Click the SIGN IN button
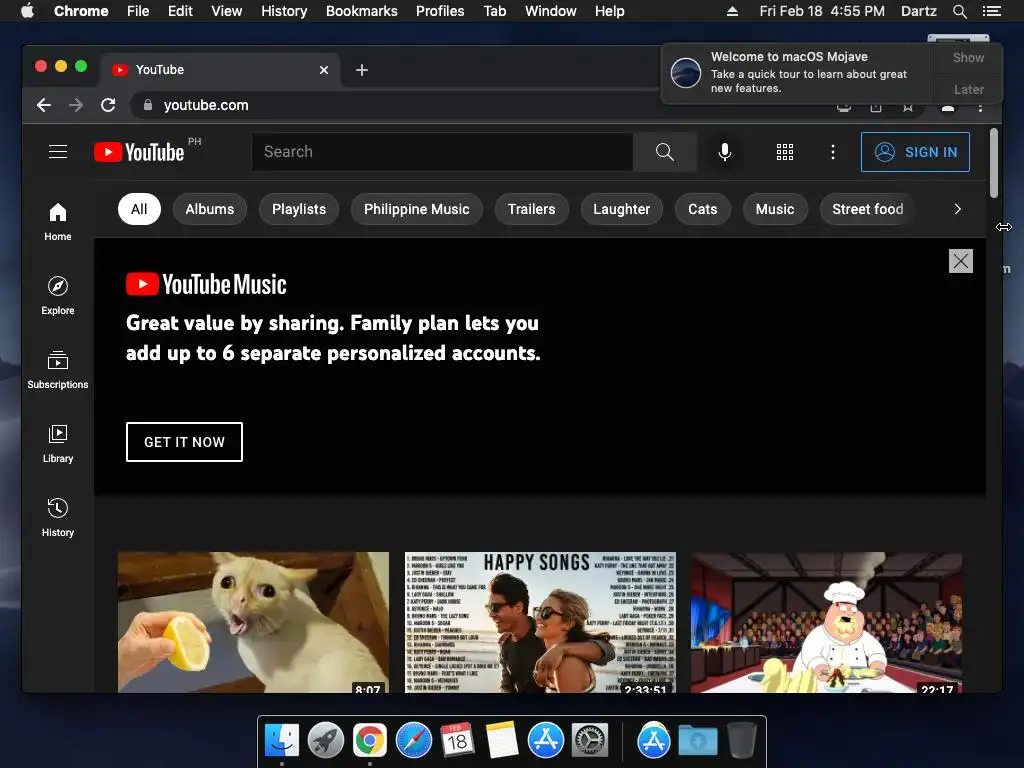This screenshot has height=768, width=1024. click(915, 152)
